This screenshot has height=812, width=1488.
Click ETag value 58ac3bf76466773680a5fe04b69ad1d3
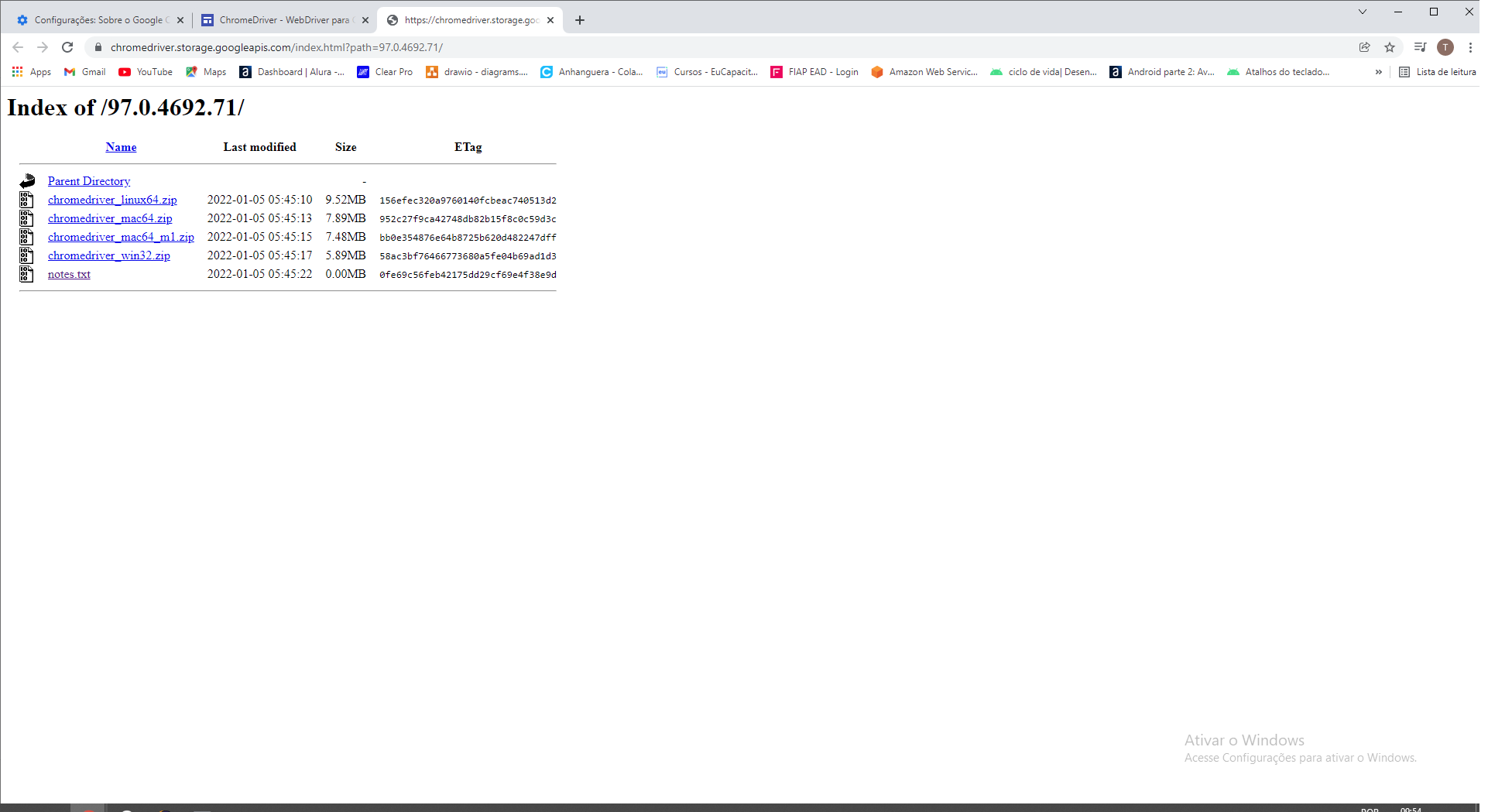tap(468, 256)
